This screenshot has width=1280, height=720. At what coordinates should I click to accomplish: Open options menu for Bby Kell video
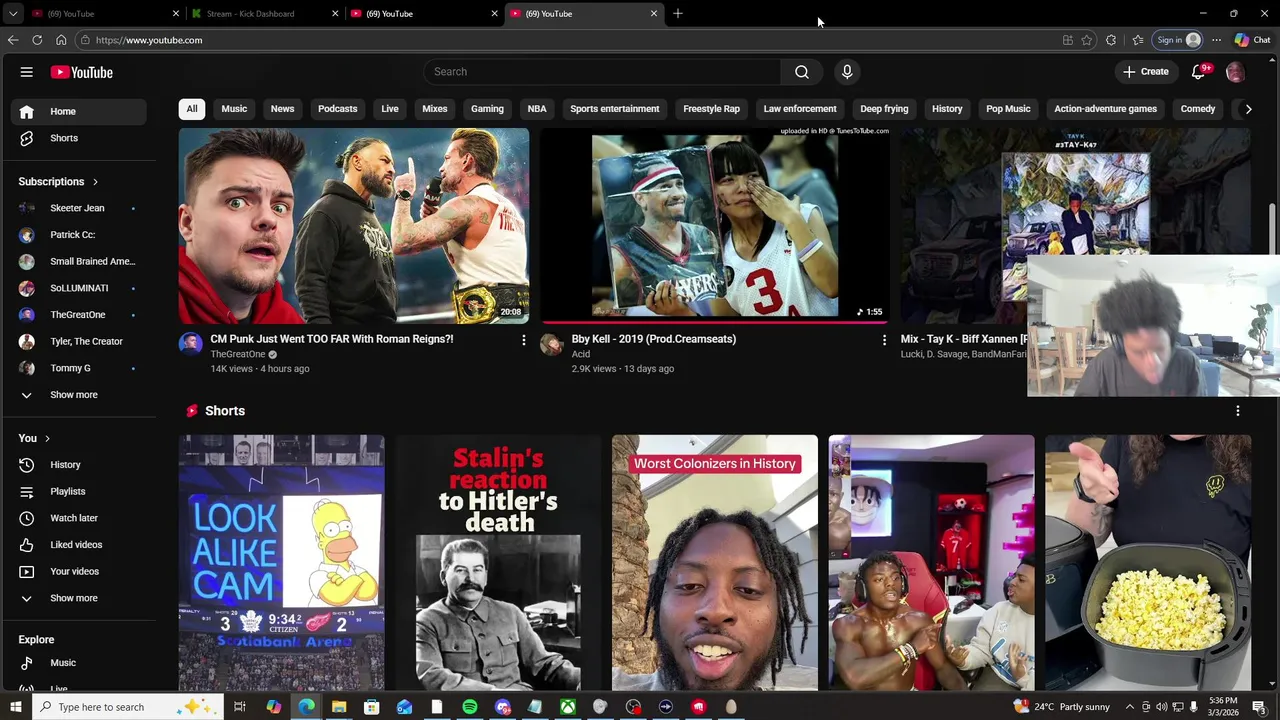tap(884, 341)
